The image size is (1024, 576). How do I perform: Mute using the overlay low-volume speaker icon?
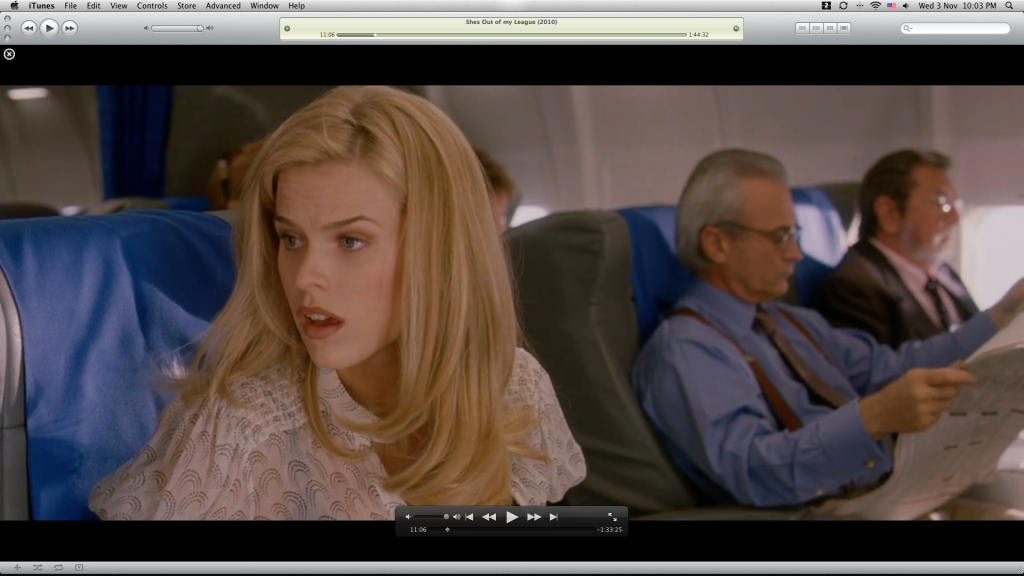pos(408,517)
